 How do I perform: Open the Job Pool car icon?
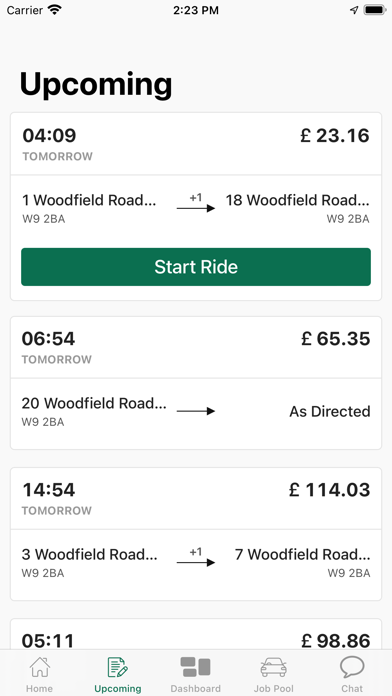point(273,668)
